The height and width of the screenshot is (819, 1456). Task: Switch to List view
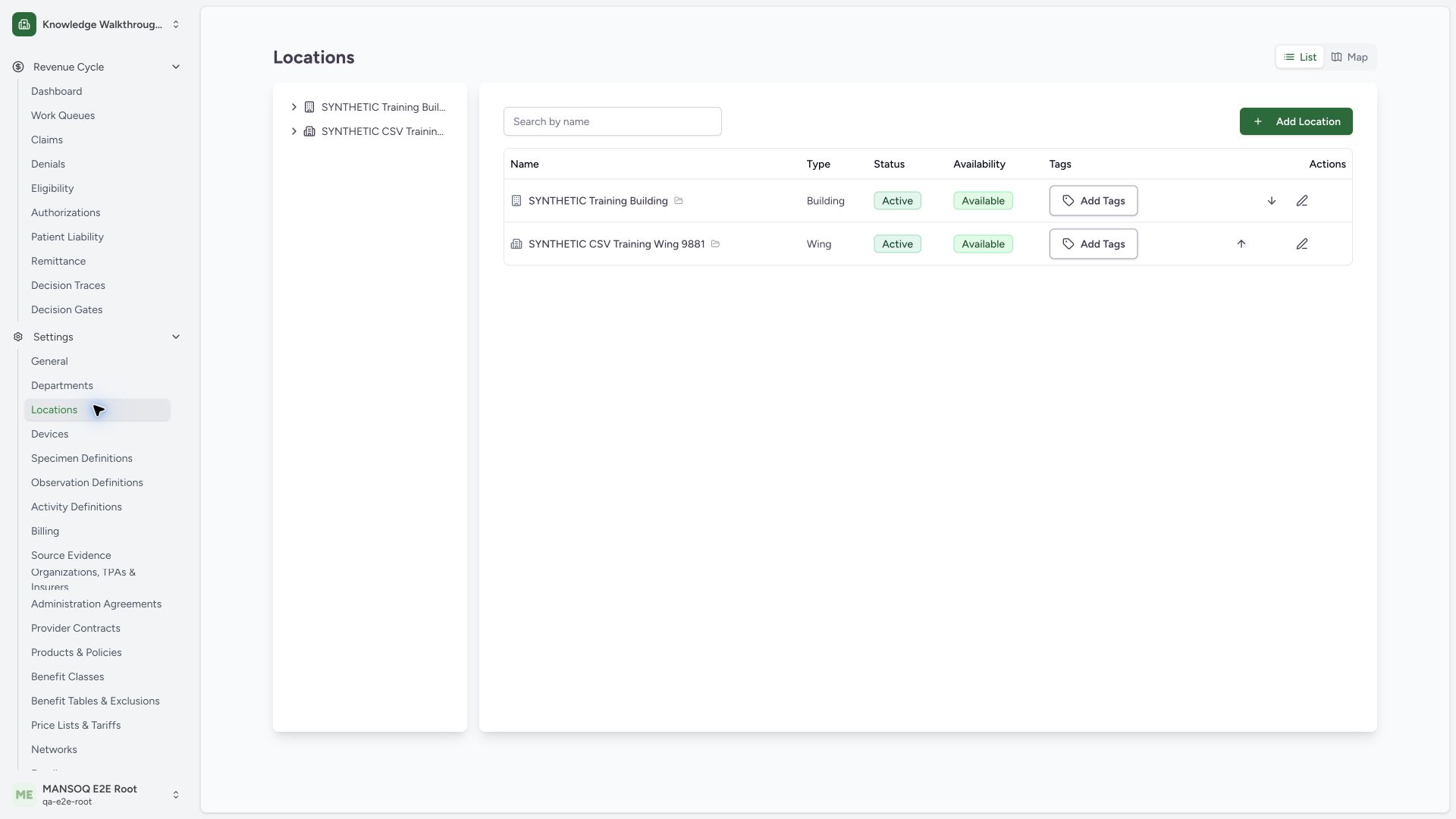[1300, 57]
